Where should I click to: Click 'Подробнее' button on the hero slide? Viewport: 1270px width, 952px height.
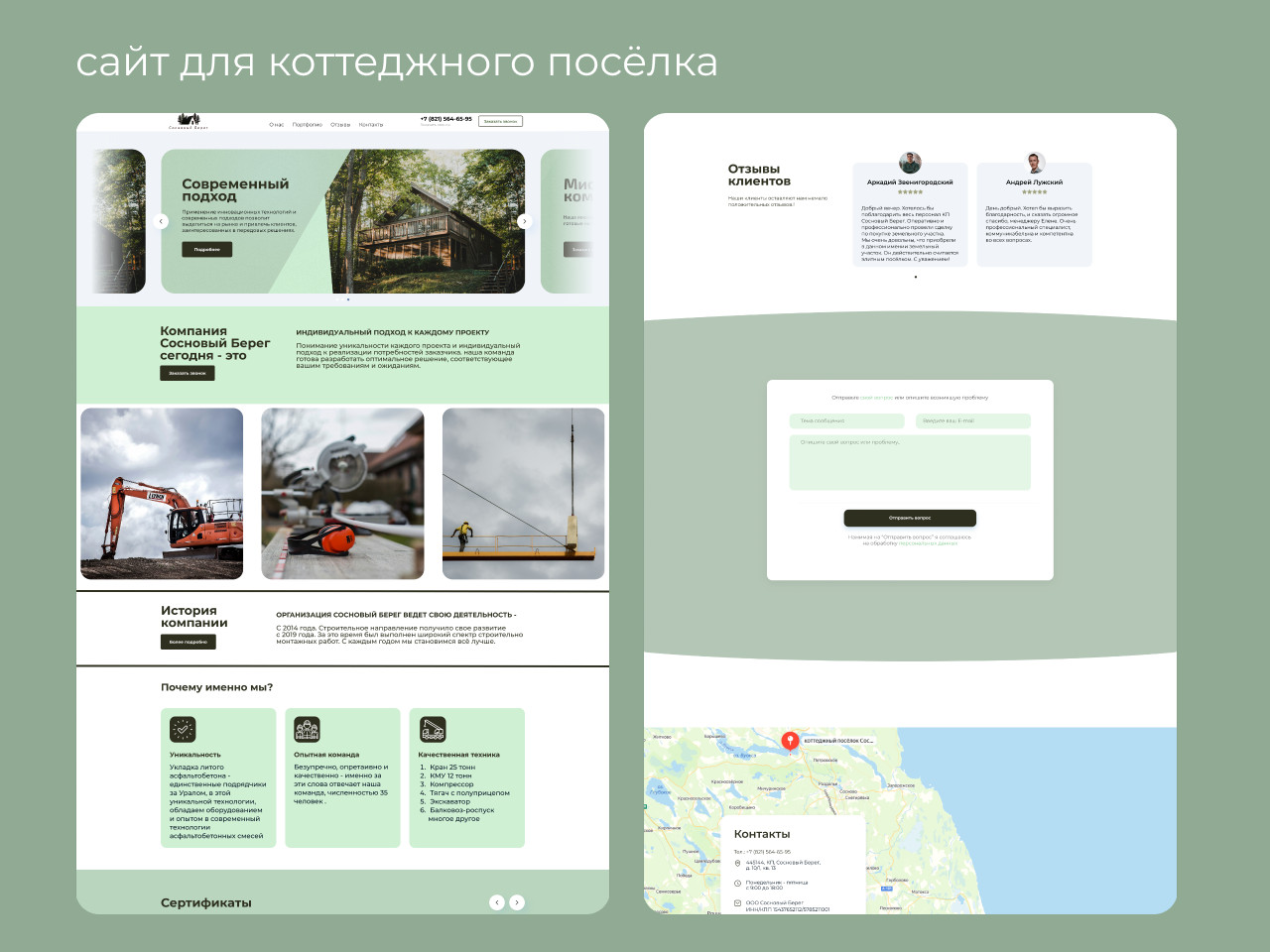coord(206,250)
